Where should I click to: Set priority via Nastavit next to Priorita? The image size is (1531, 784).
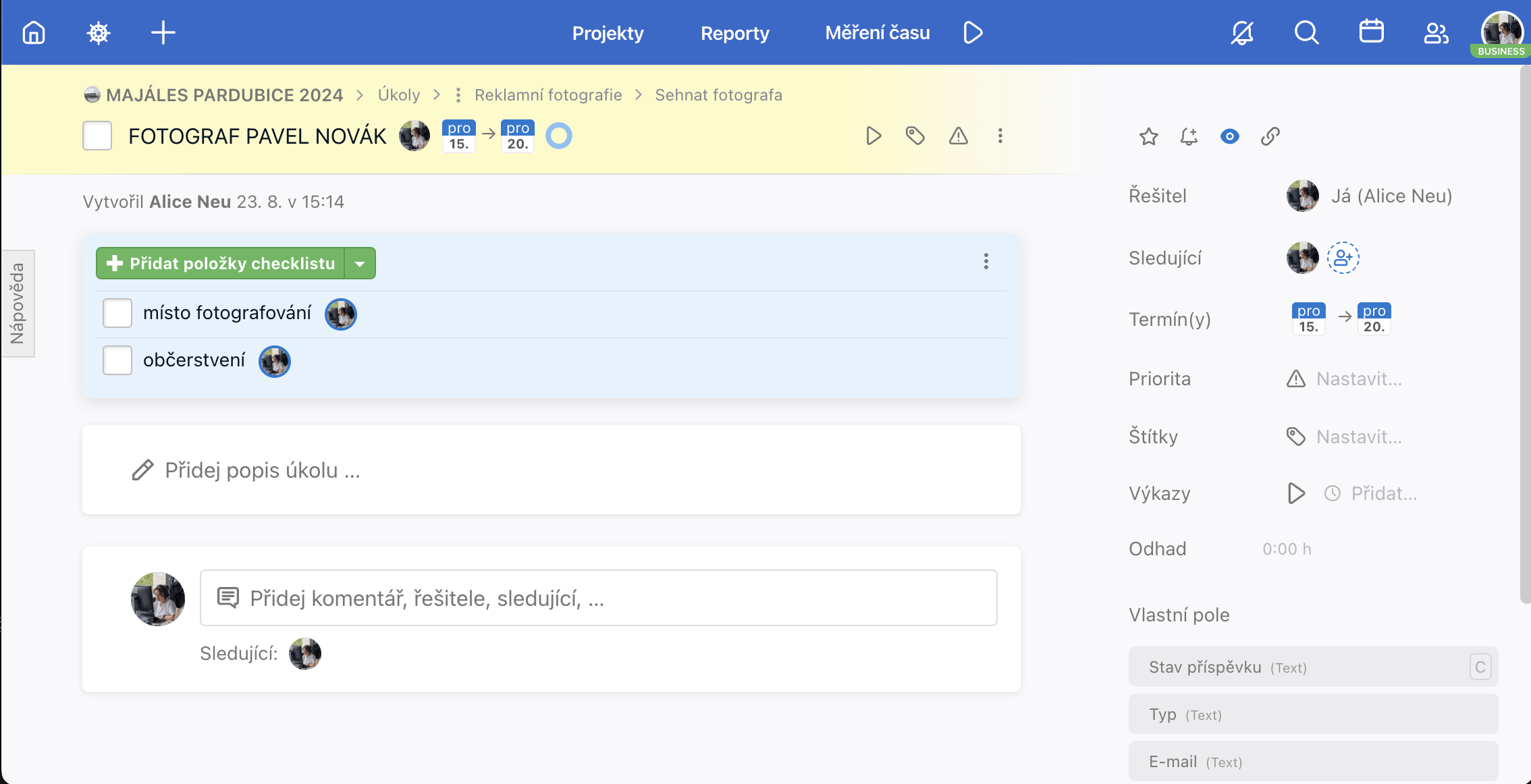[1359, 379]
